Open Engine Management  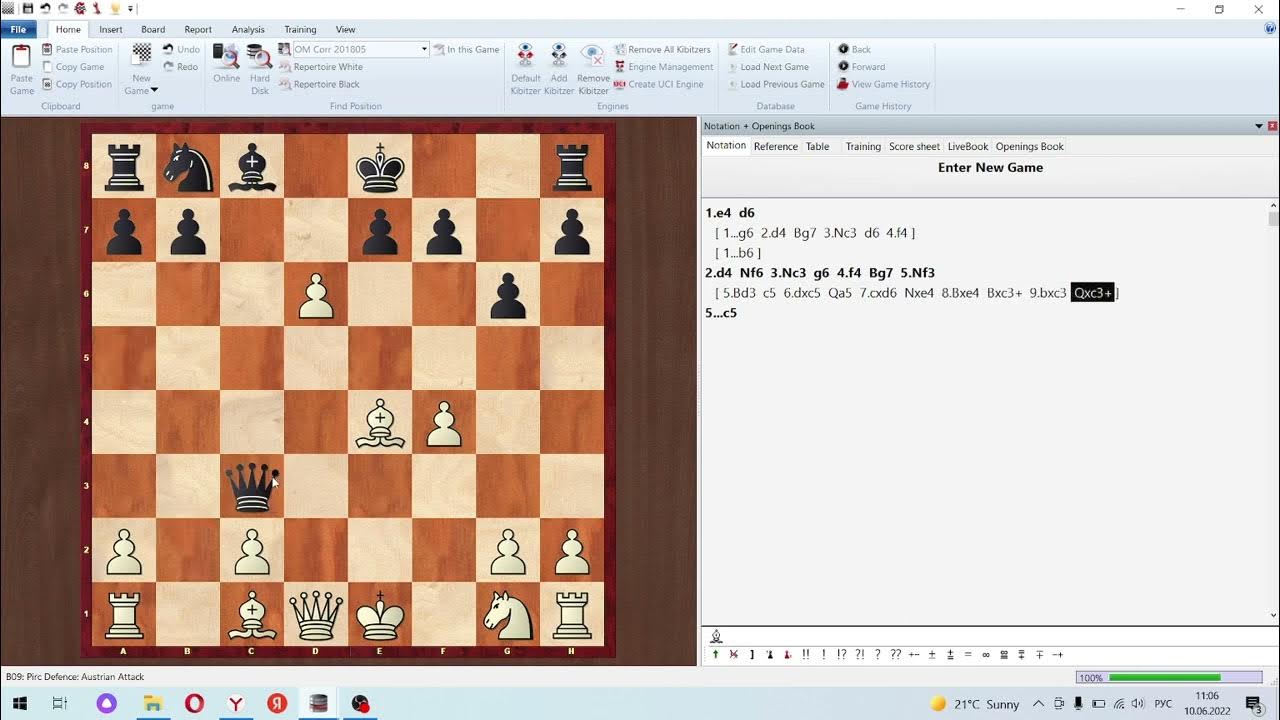point(663,67)
